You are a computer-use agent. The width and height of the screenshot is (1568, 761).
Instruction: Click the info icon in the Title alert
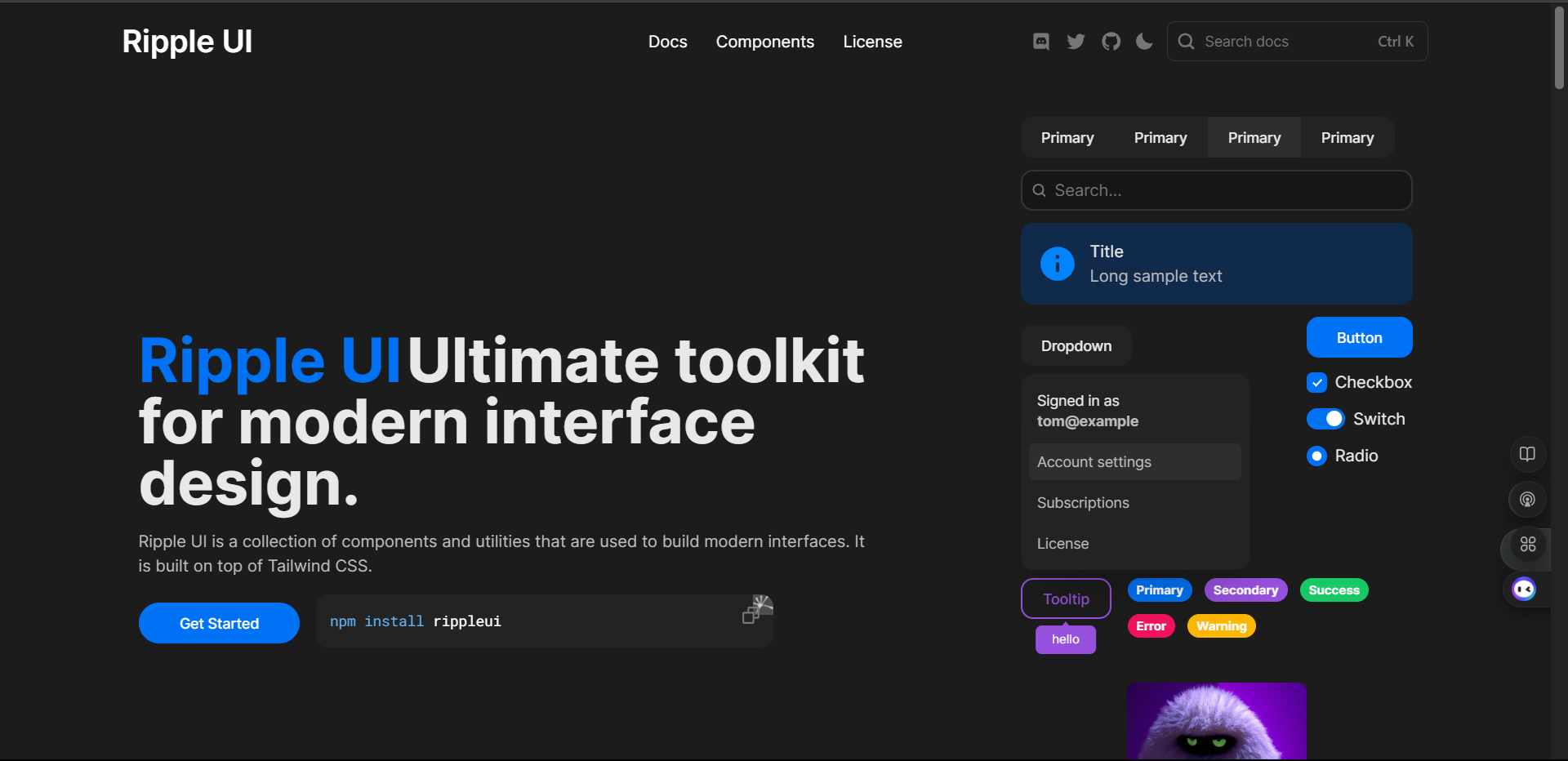pyautogui.click(x=1057, y=263)
